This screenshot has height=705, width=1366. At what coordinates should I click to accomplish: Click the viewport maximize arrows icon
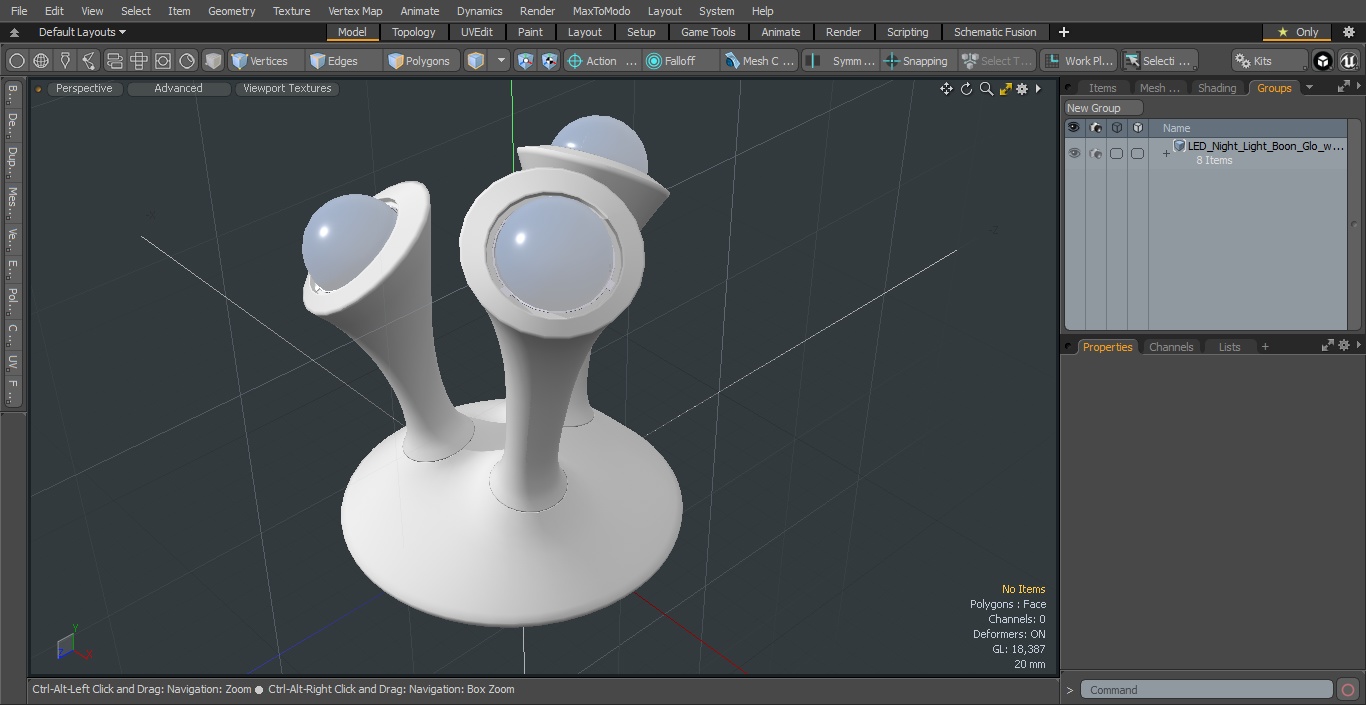point(1005,89)
